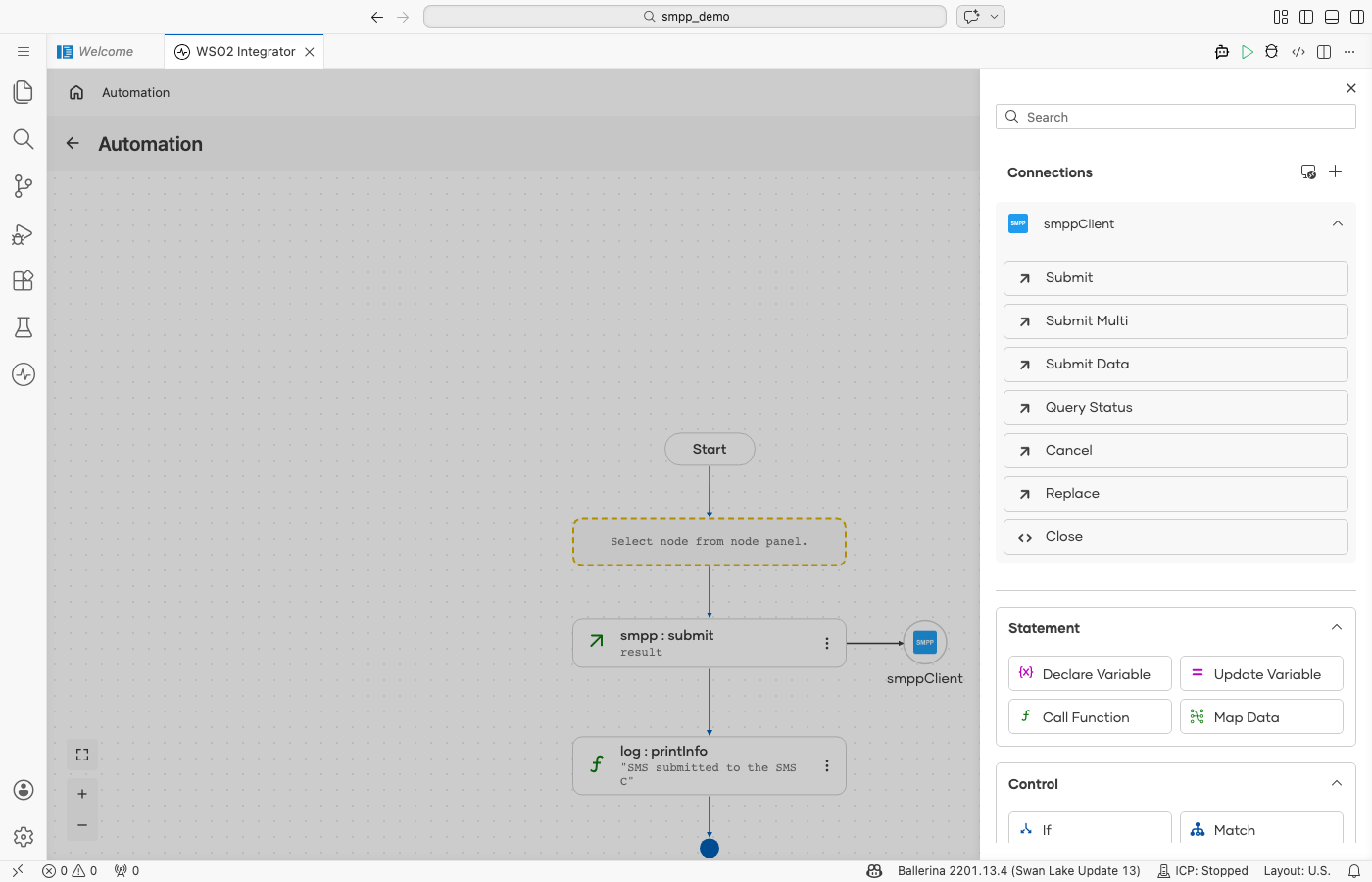Select the smpp : submit node
The height and width of the screenshot is (882, 1372).
click(710, 644)
